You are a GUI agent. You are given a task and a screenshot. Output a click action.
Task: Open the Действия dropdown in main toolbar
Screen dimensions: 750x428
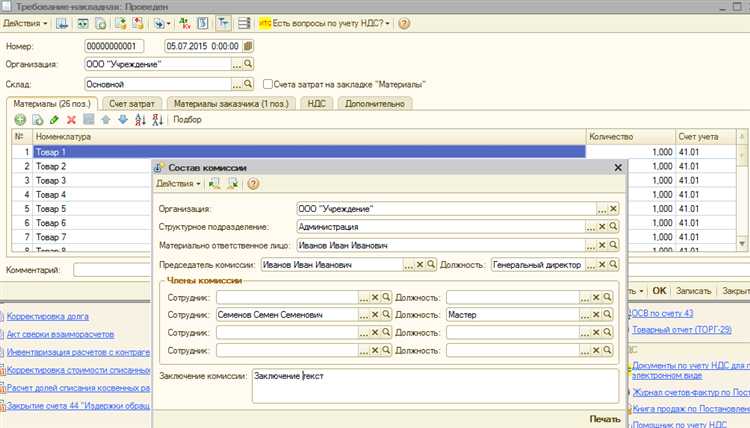click(23, 23)
